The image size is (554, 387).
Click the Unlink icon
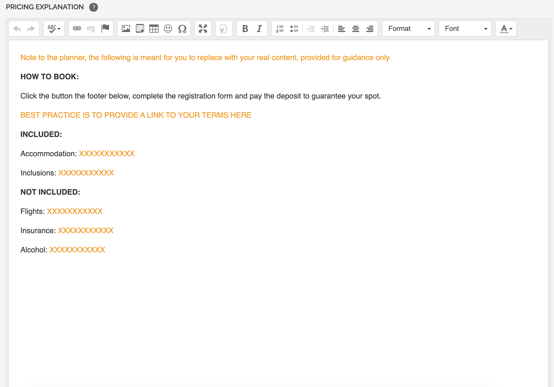pyautogui.click(x=91, y=29)
